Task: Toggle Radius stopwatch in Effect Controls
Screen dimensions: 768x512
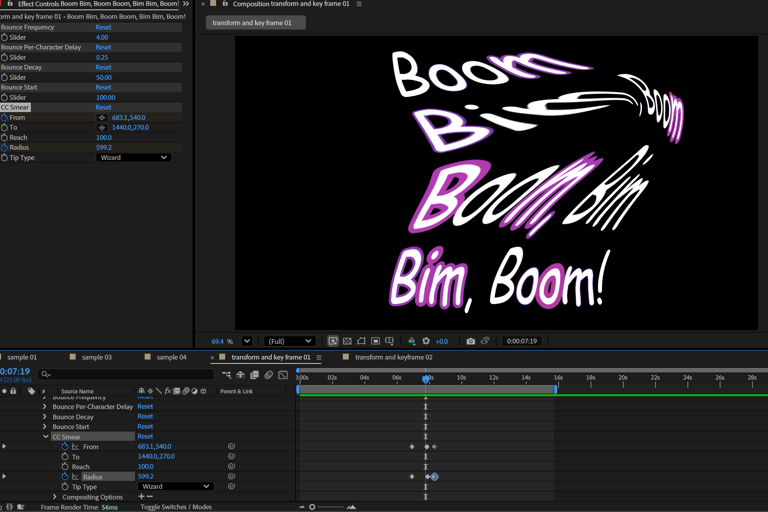Action: (x=4, y=147)
